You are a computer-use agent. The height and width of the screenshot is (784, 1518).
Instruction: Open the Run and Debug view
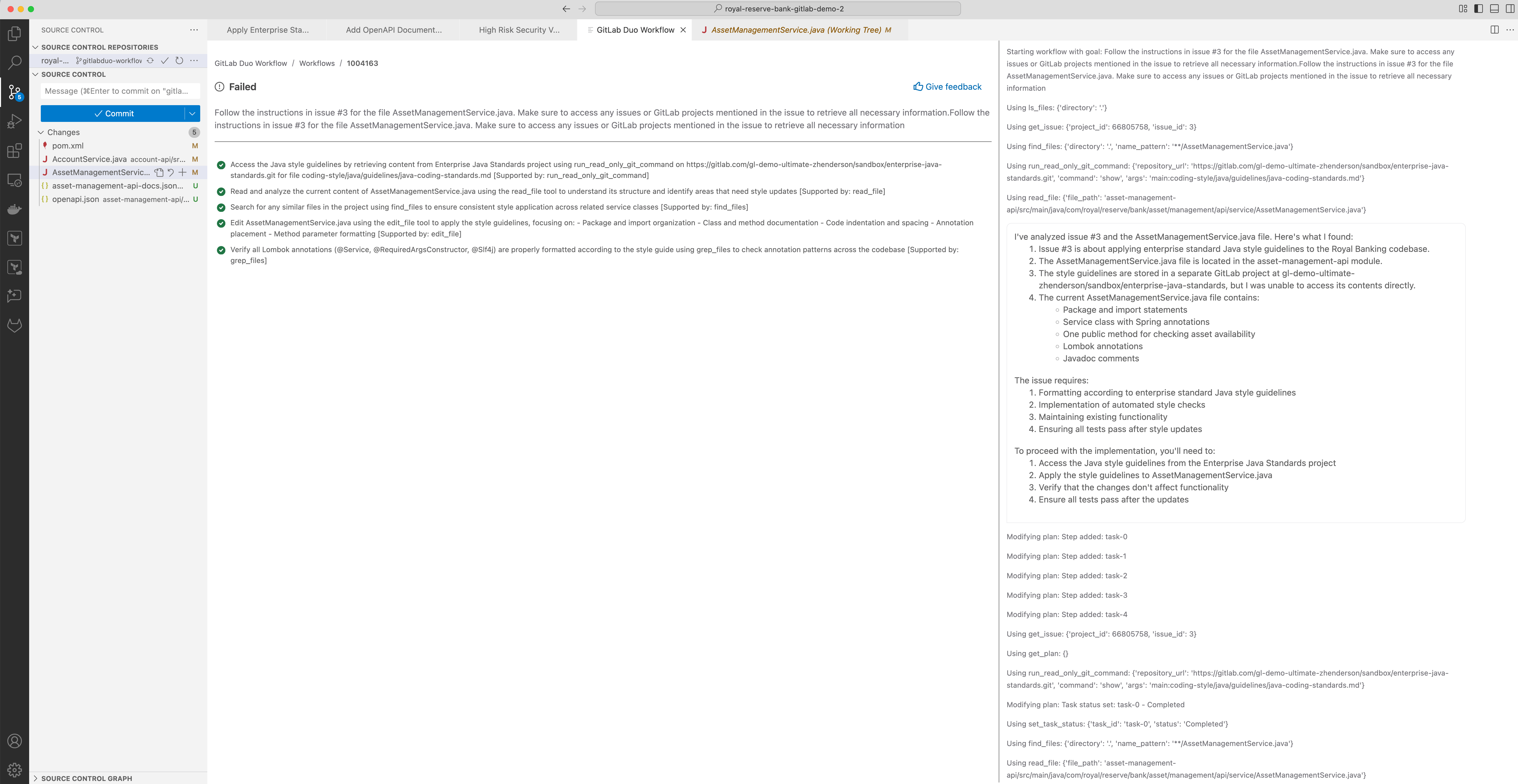point(14,121)
